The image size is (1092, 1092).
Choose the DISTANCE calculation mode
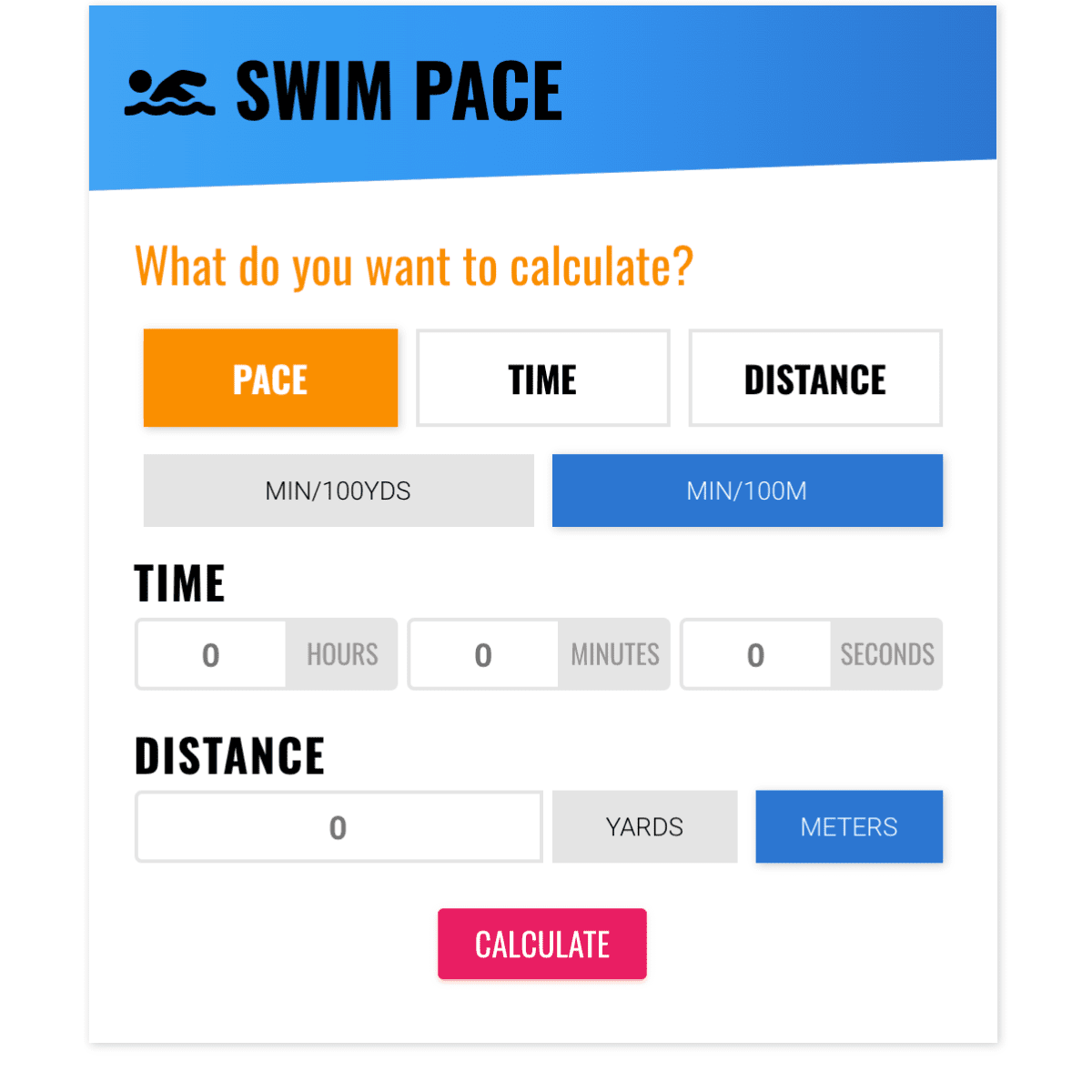[x=815, y=378]
